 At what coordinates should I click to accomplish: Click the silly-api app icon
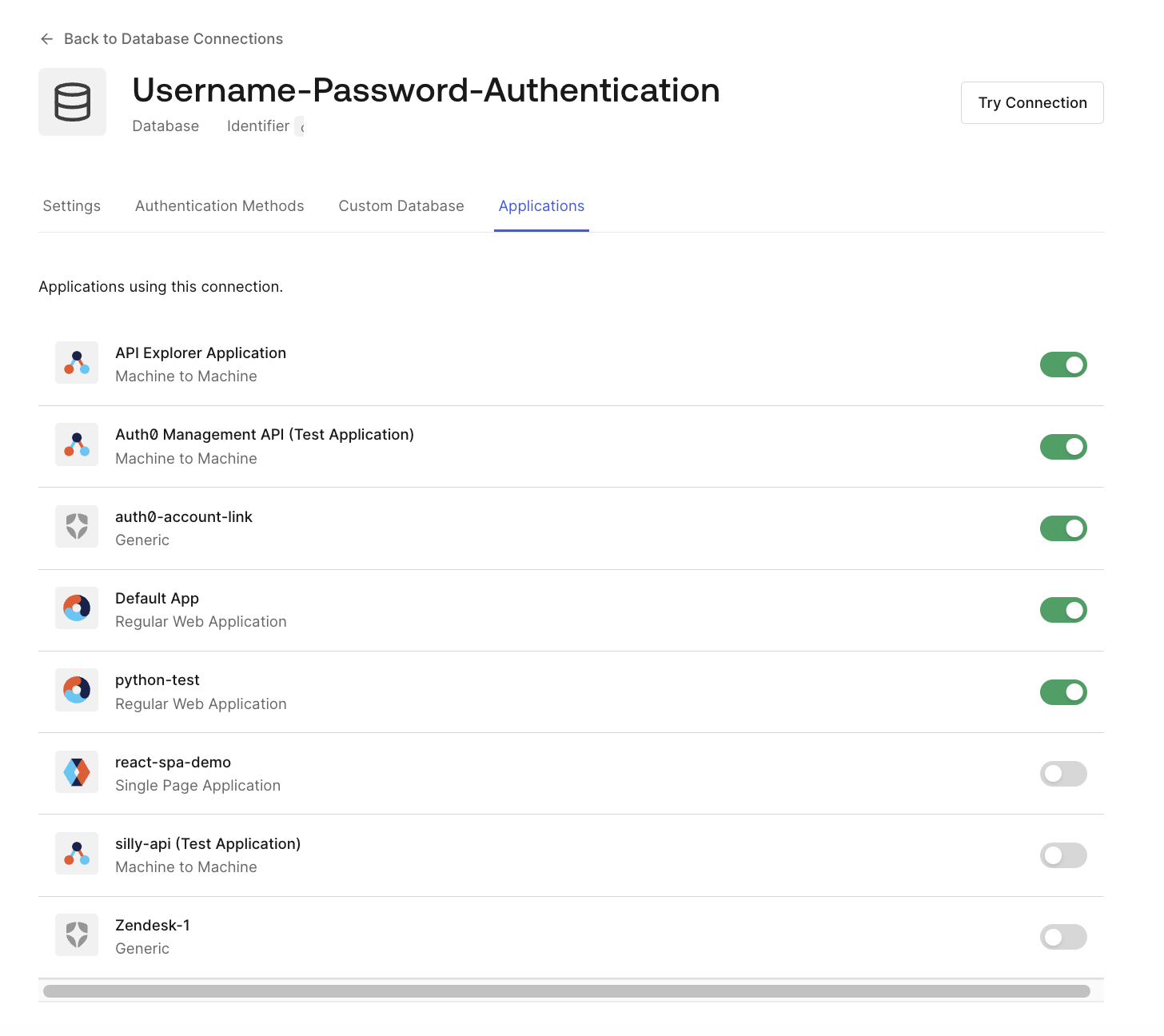(x=77, y=854)
